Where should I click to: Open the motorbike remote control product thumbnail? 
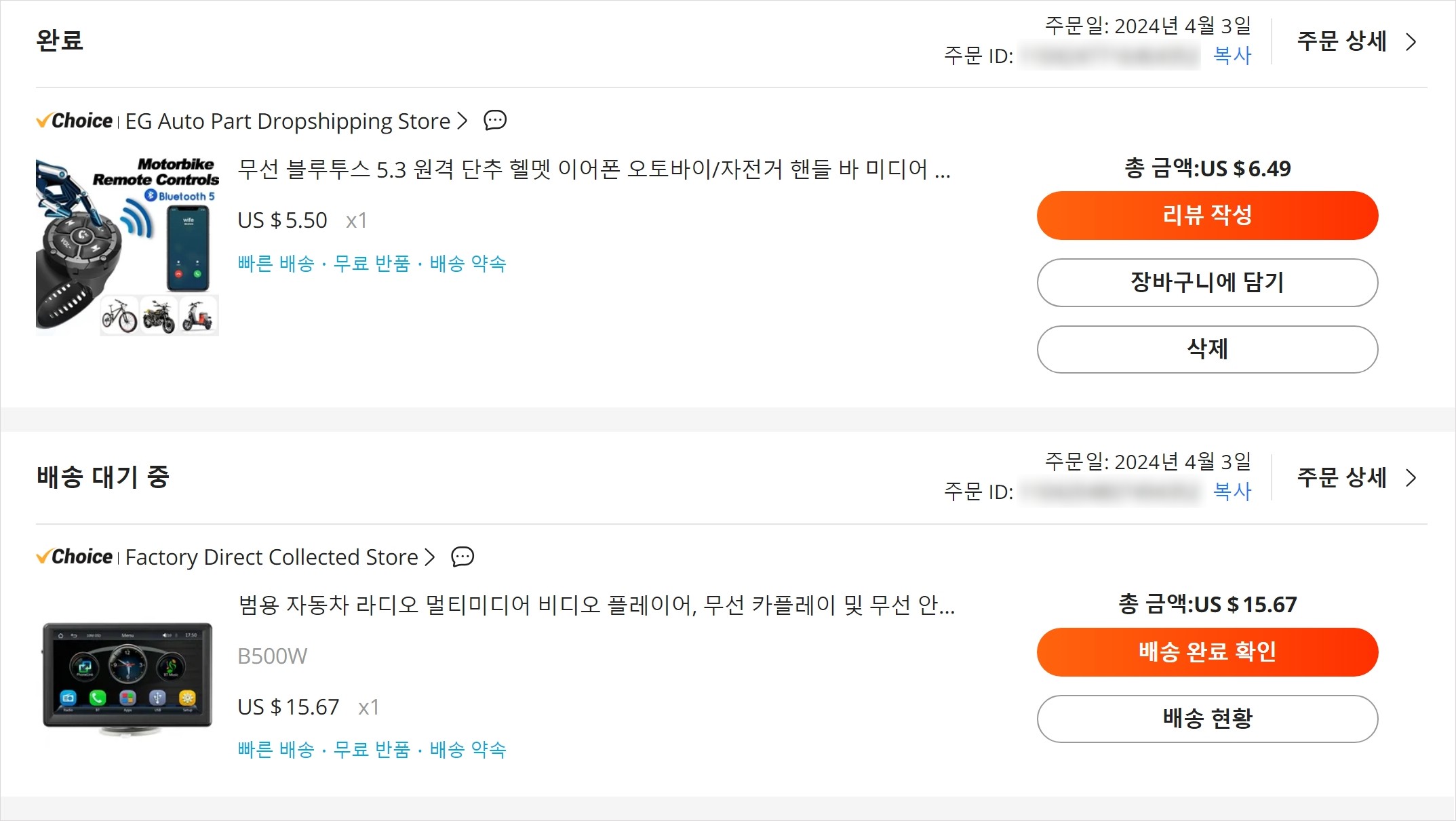point(127,246)
